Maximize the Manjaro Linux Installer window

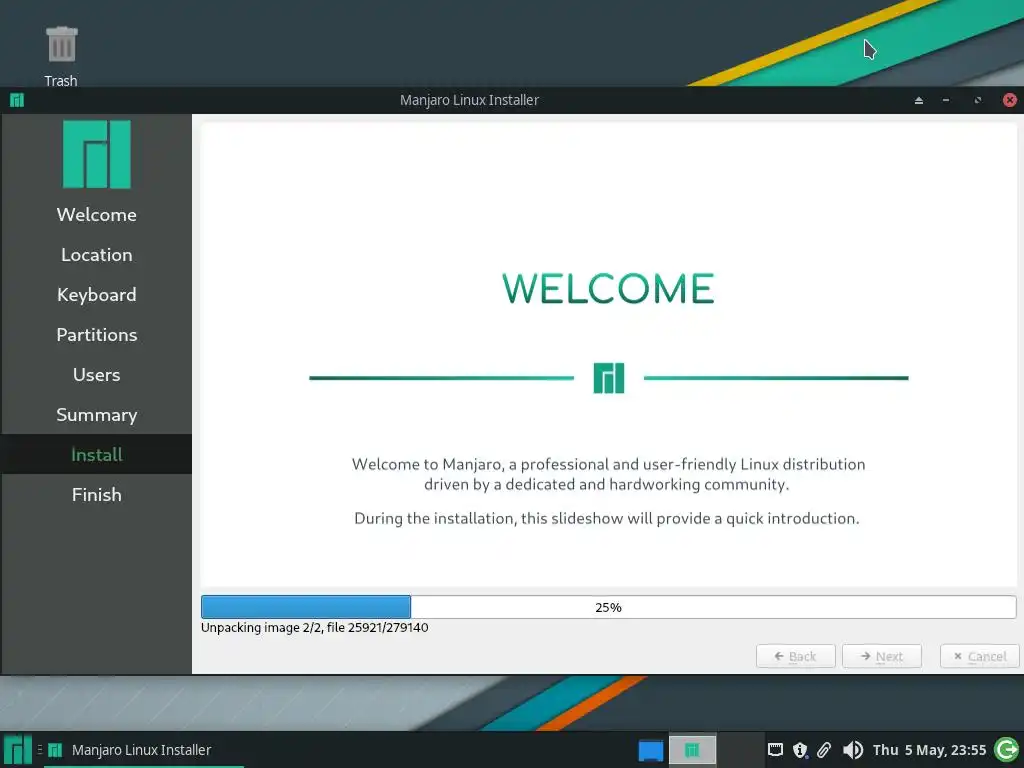[978, 100]
